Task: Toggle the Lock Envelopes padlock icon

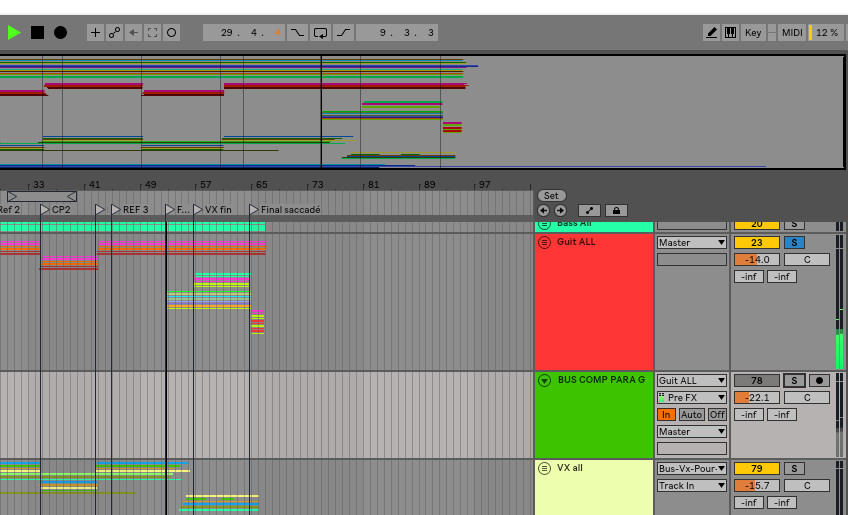Action: point(616,210)
